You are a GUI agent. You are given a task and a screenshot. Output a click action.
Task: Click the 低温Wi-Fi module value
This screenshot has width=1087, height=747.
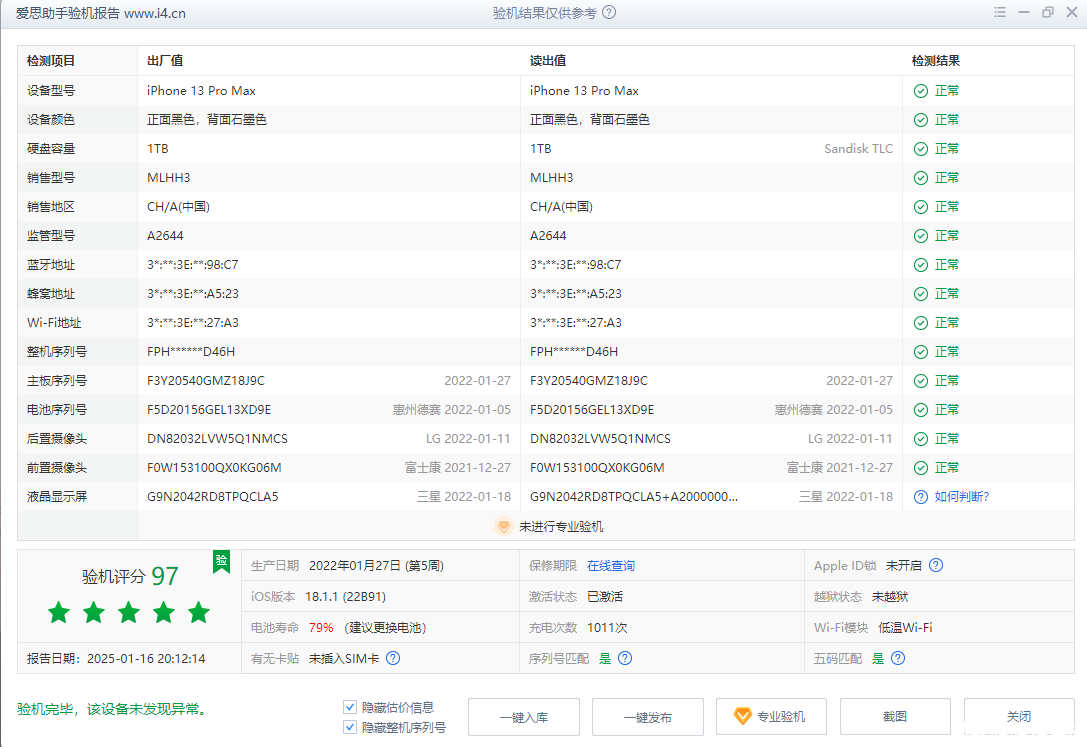click(x=905, y=628)
